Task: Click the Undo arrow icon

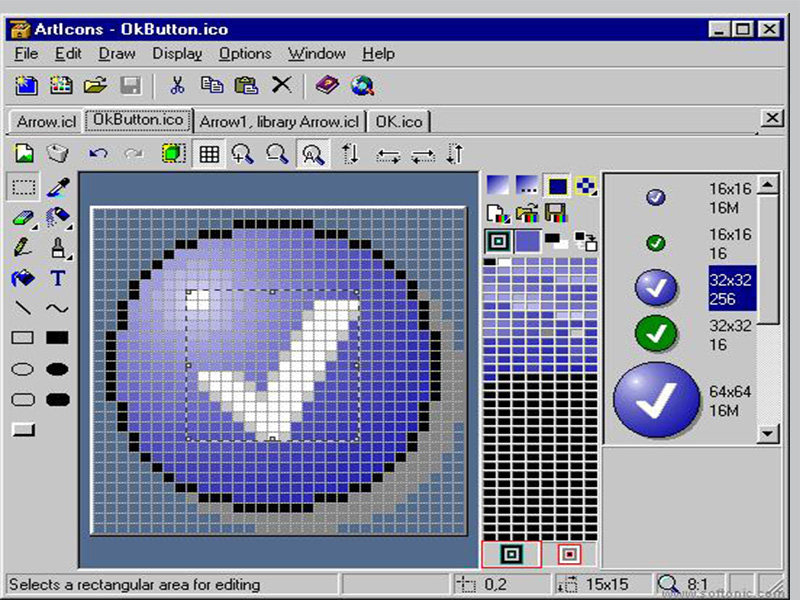Action: pyautogui.click(x=98, y=154)
